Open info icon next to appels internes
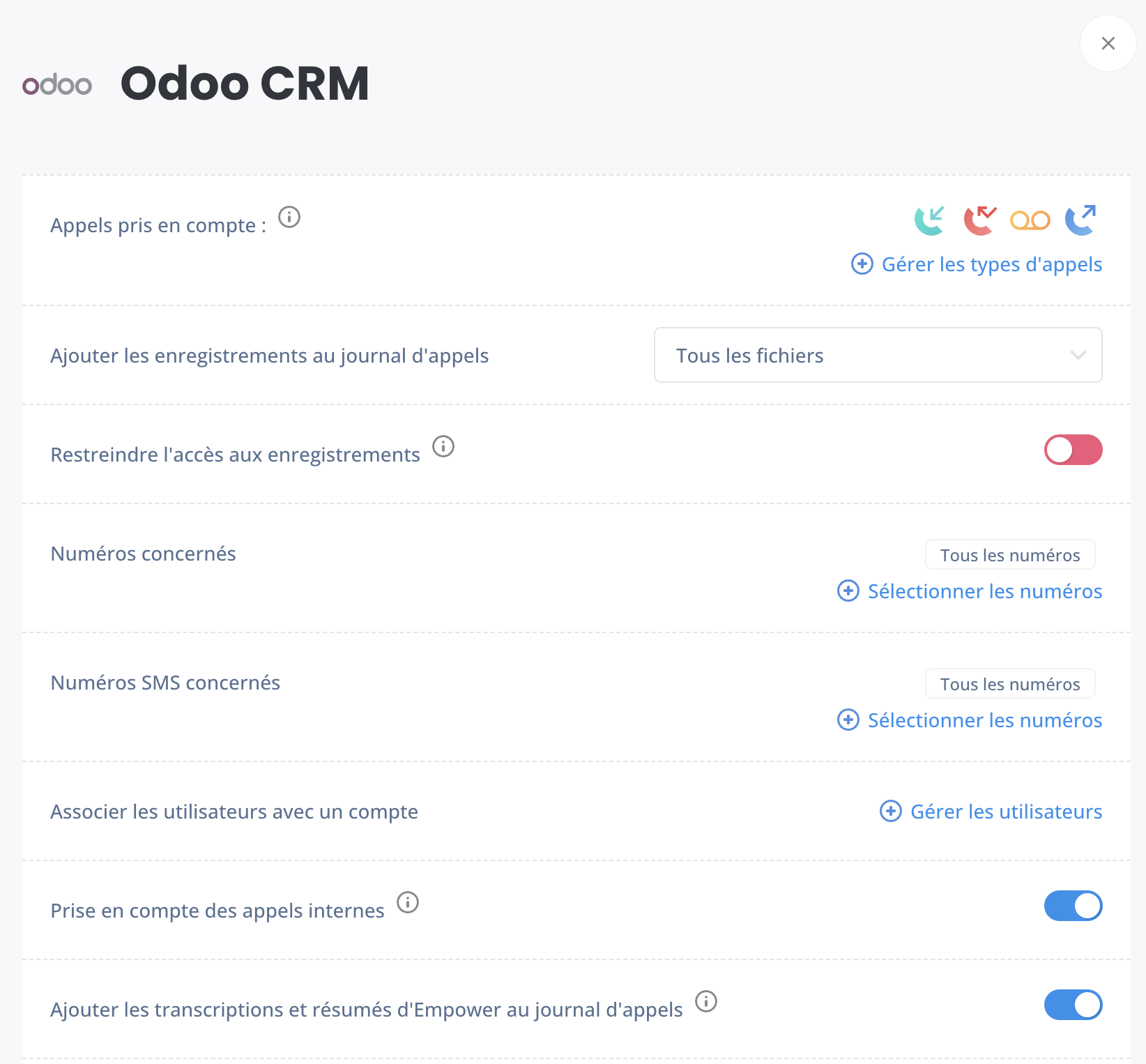 [x=408, y=902]
